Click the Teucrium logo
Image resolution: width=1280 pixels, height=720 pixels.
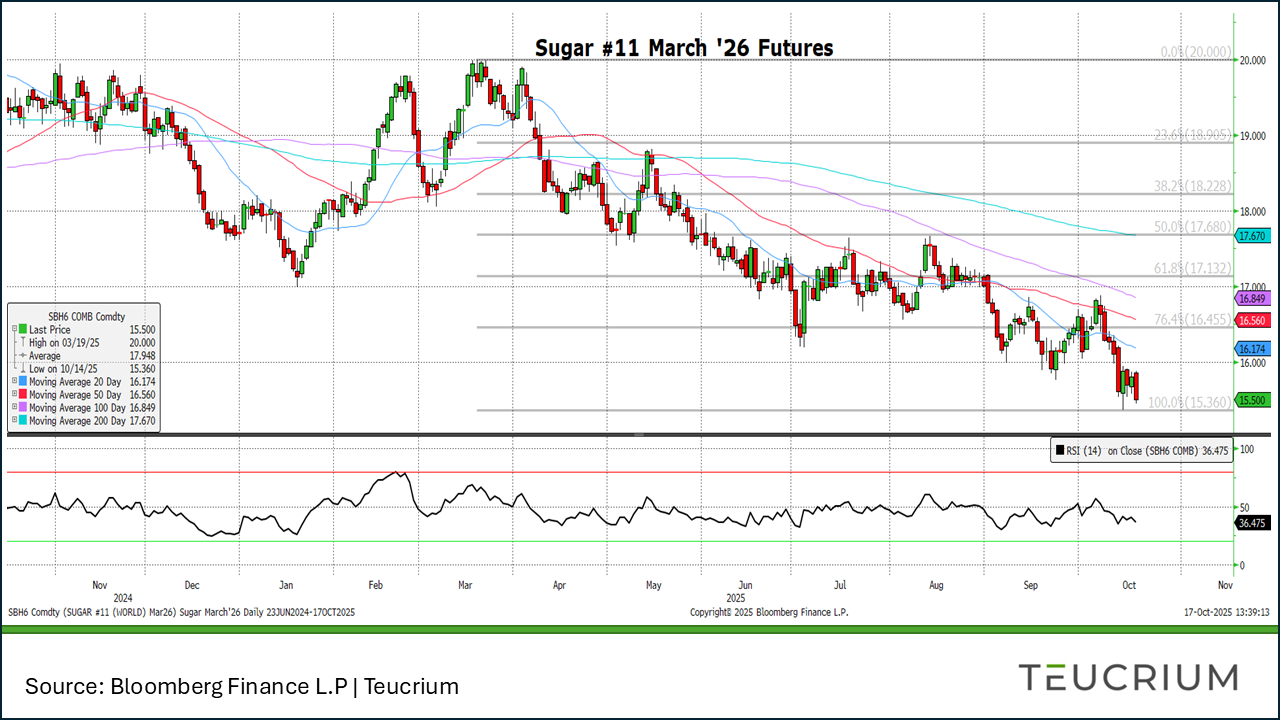1128,677
